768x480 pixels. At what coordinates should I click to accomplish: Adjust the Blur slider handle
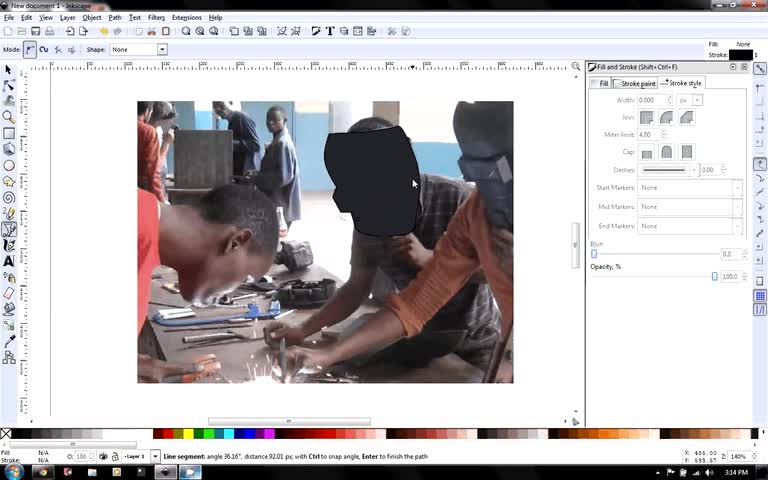click(x=594, y=254)
